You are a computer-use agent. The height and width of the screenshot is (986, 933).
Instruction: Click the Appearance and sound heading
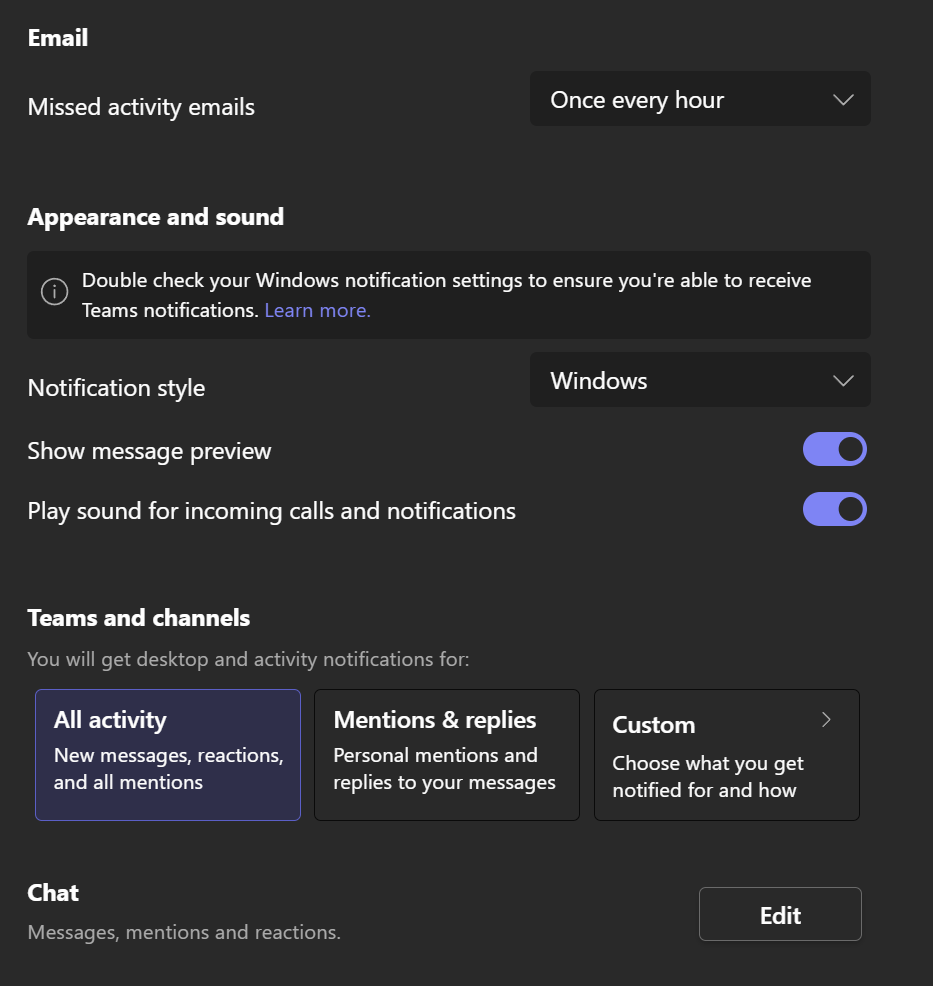tap(156, 218)
